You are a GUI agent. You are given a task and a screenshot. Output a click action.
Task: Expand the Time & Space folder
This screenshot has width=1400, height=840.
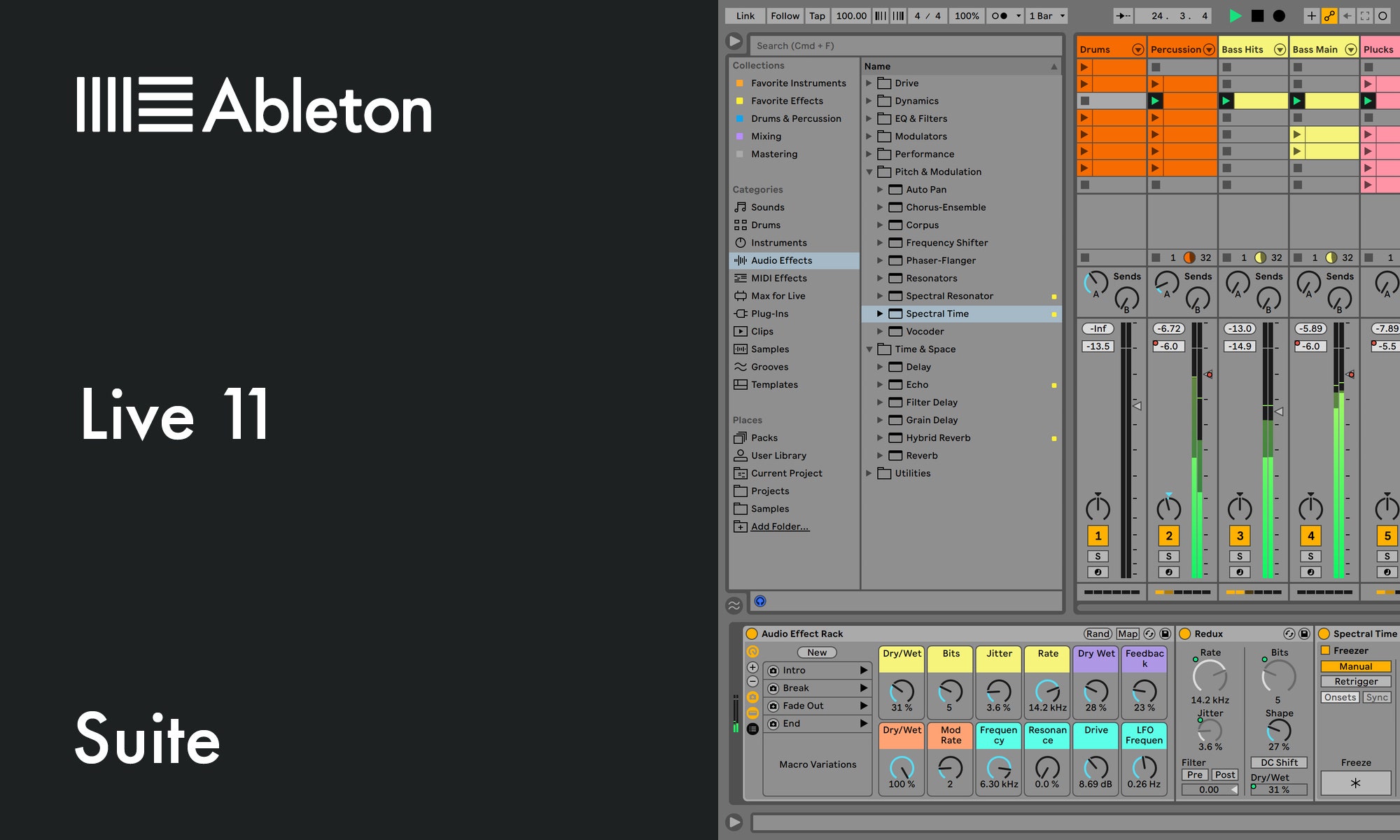click(x=870, y=349)
